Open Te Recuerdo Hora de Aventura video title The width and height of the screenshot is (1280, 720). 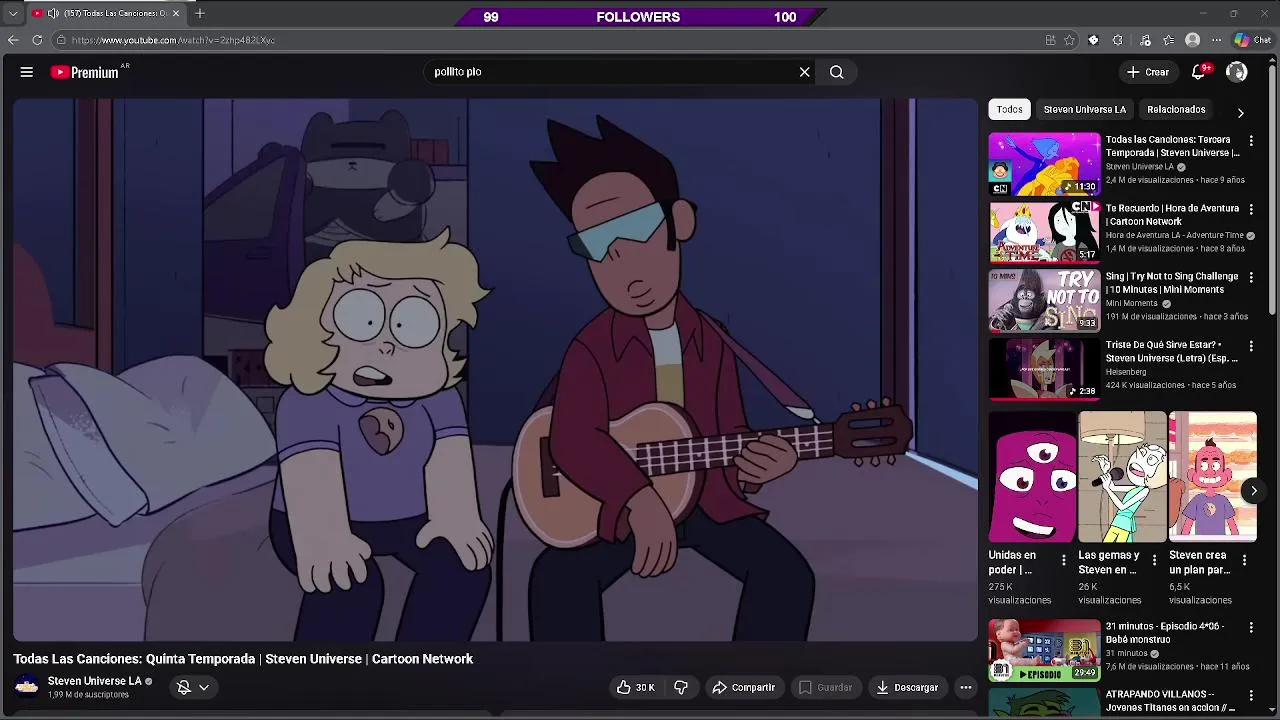[1172, 215]
